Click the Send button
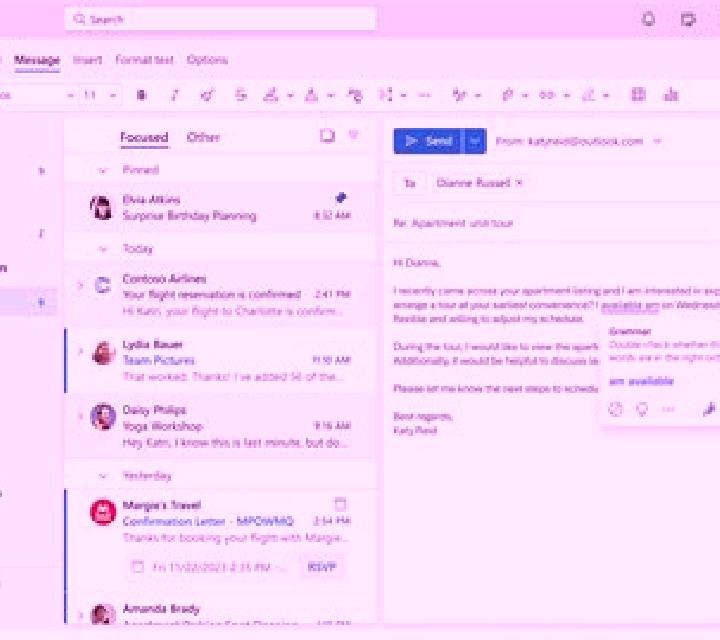Screen dimensions: 720x640 pos(429,141)
